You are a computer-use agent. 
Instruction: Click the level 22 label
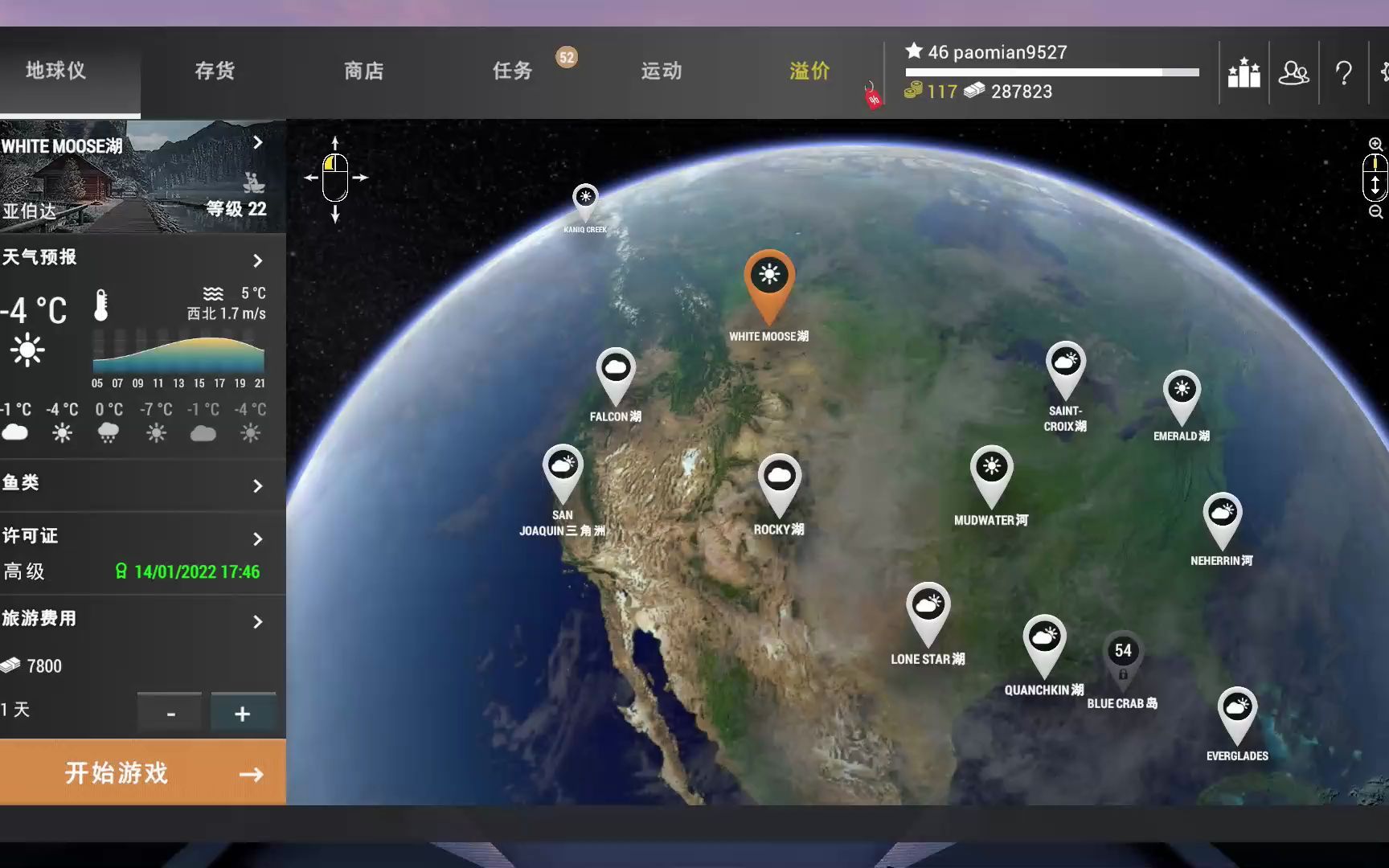[x=236, y=209]
